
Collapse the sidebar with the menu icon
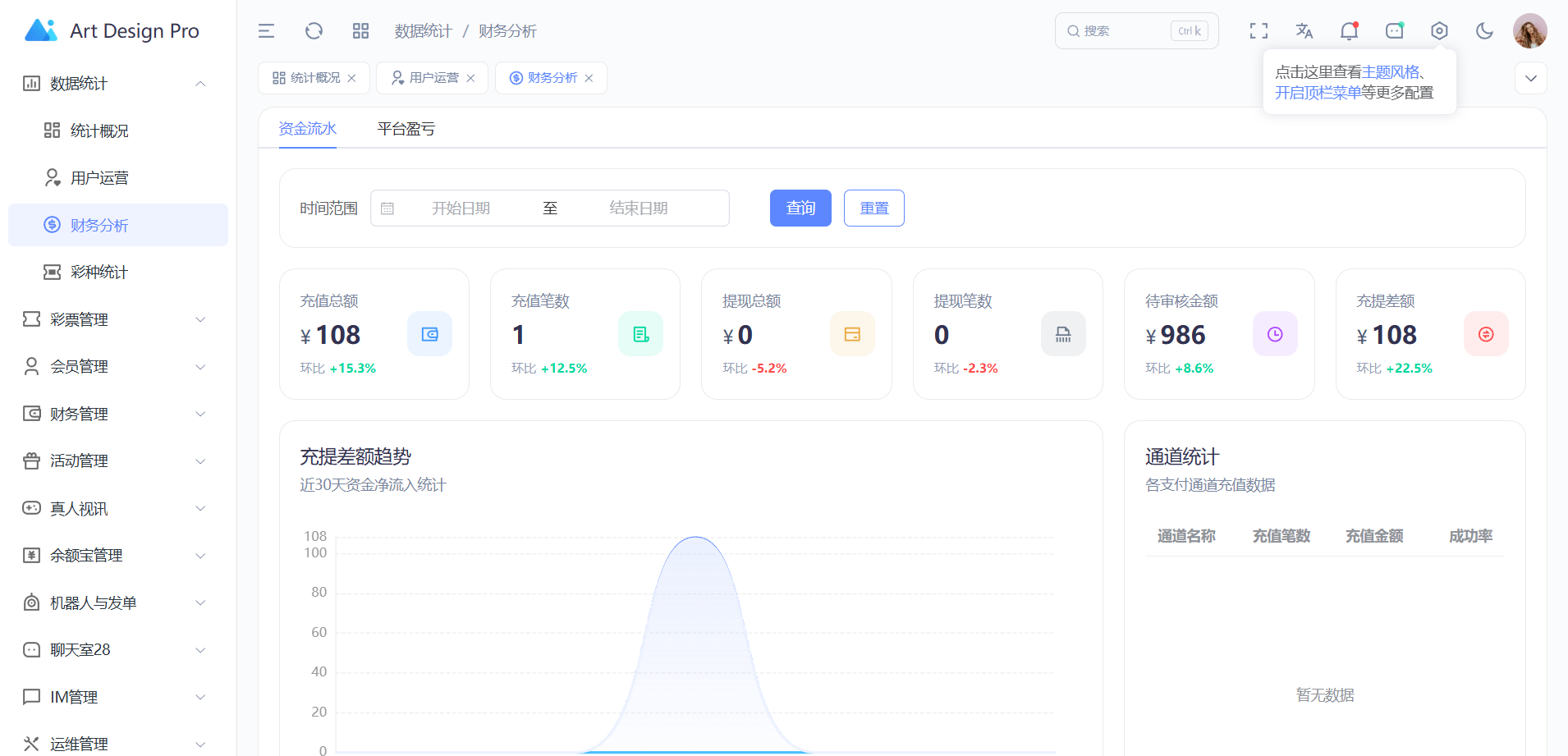click(x=266, y=31)
